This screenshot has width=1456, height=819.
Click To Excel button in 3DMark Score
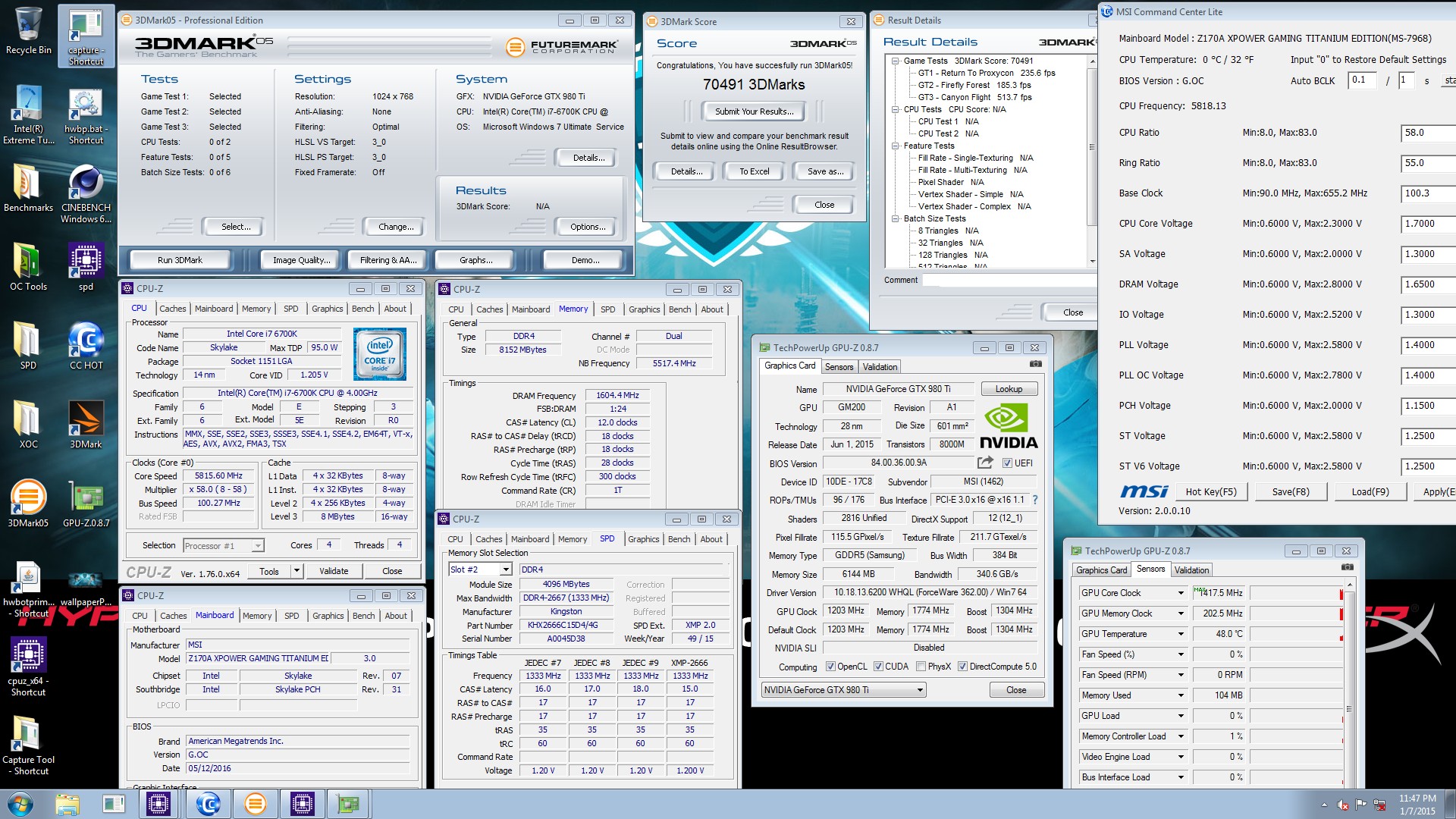tap(755, 171)
